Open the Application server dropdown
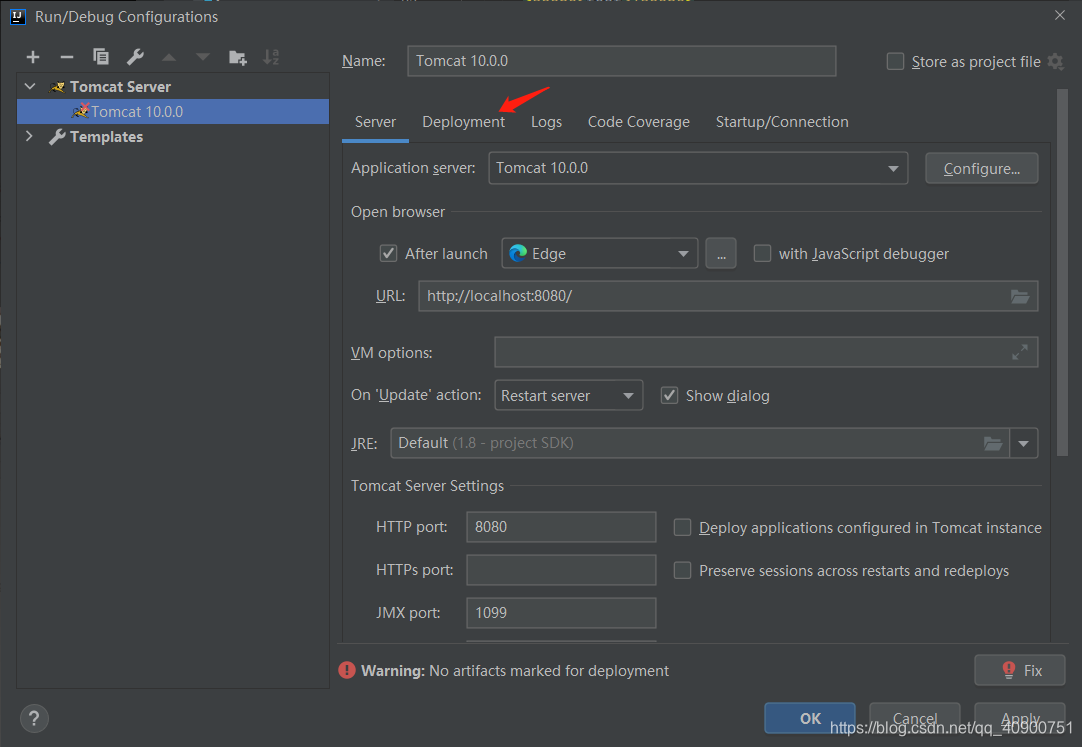The height and width of the screenshot is (747, 1082). [x=698, y=168]
